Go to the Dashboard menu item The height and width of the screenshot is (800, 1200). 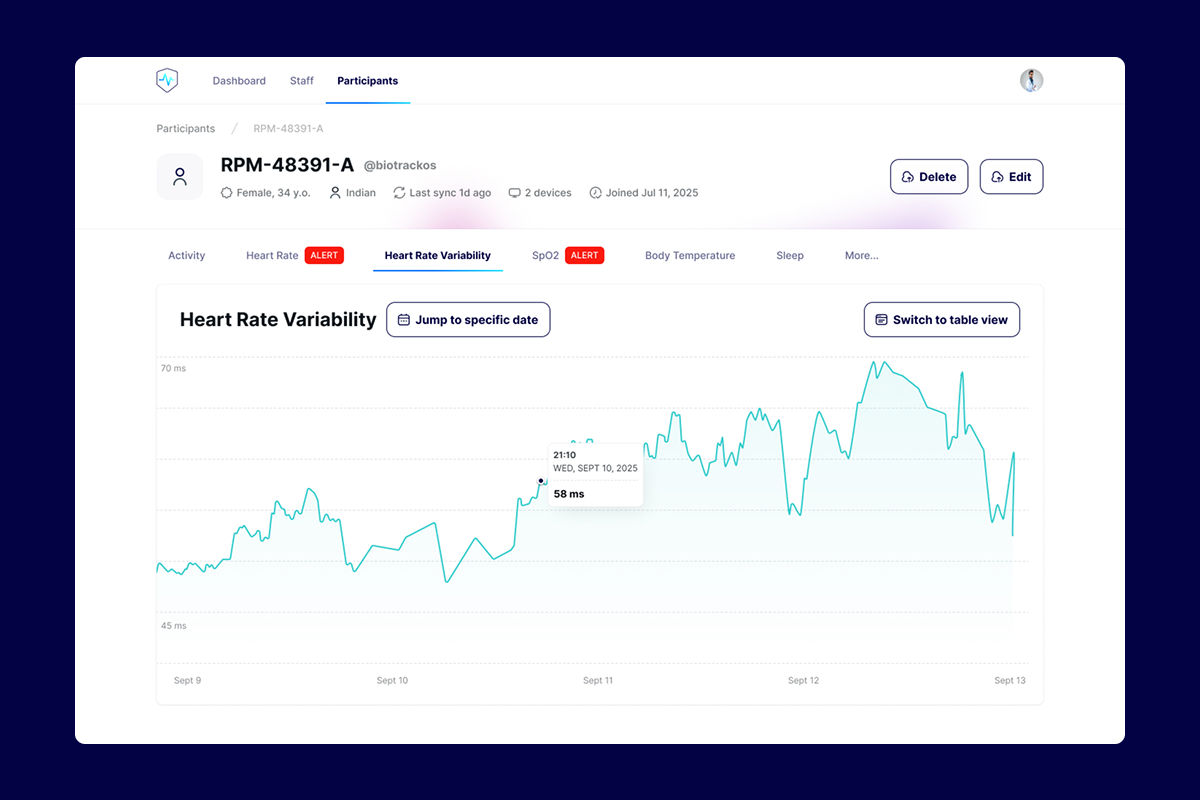tap(239, 81)
